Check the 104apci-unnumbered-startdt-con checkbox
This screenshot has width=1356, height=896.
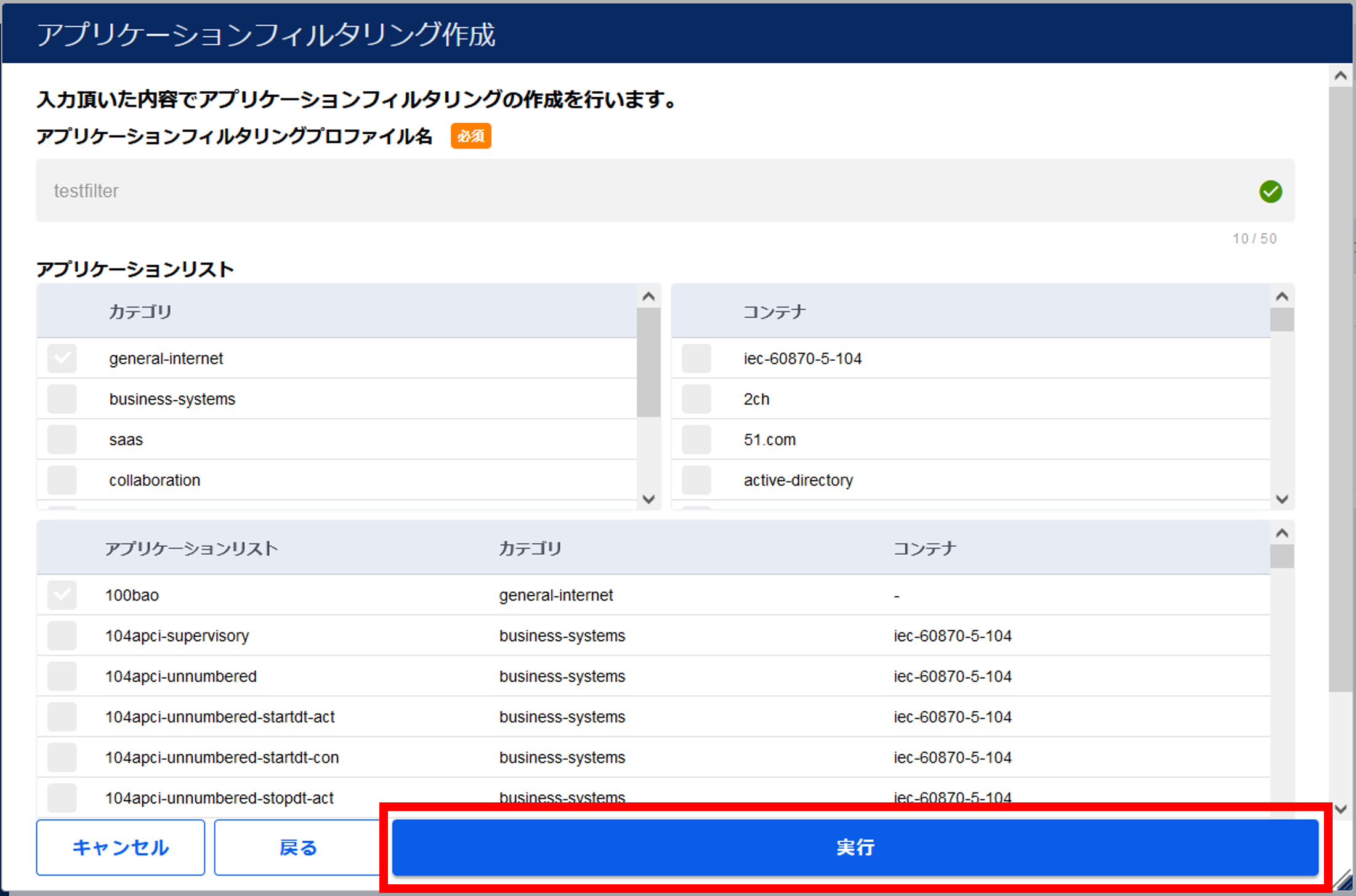click(62, 757)
